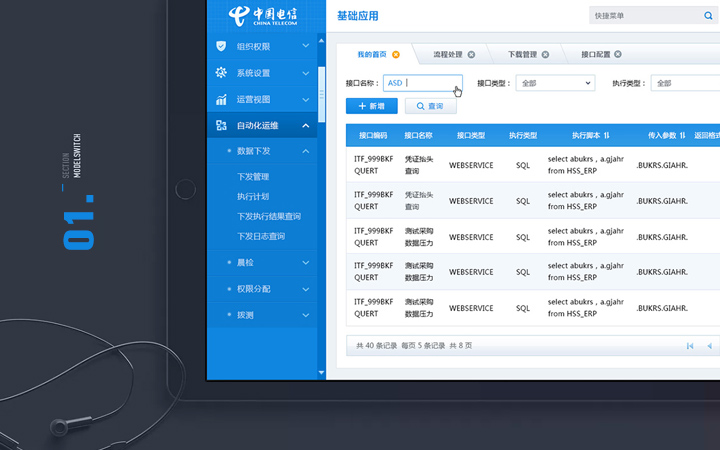Click the 每页 5 条记录 text
The width and height of the screenshot is (720, 450).
click(423, 346)
